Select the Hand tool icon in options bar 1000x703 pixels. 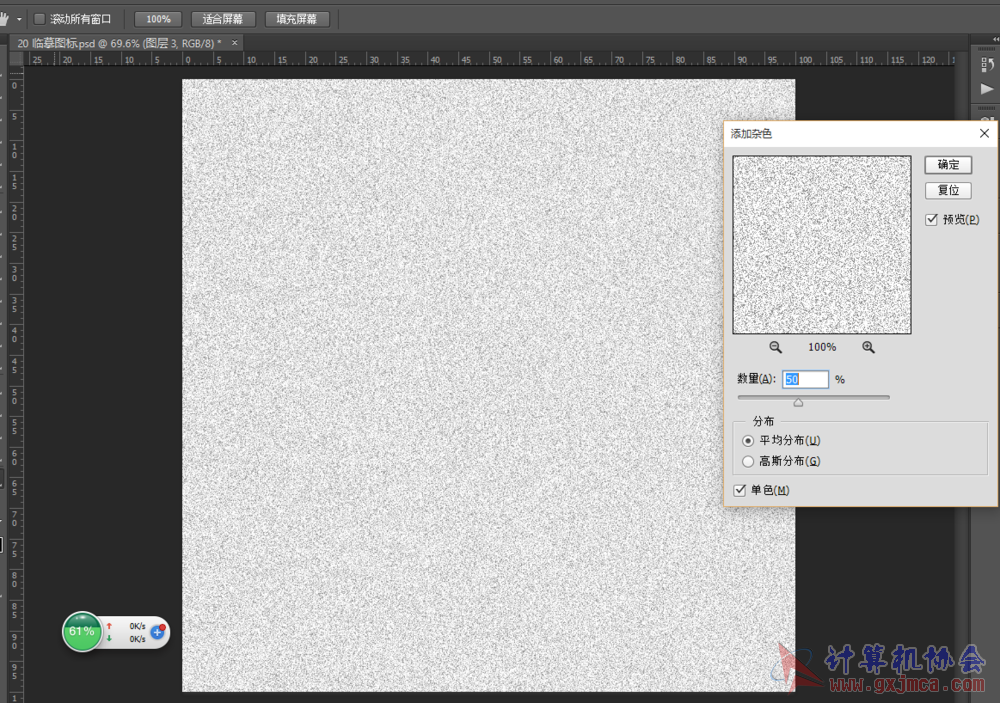(x=4, y=19)
